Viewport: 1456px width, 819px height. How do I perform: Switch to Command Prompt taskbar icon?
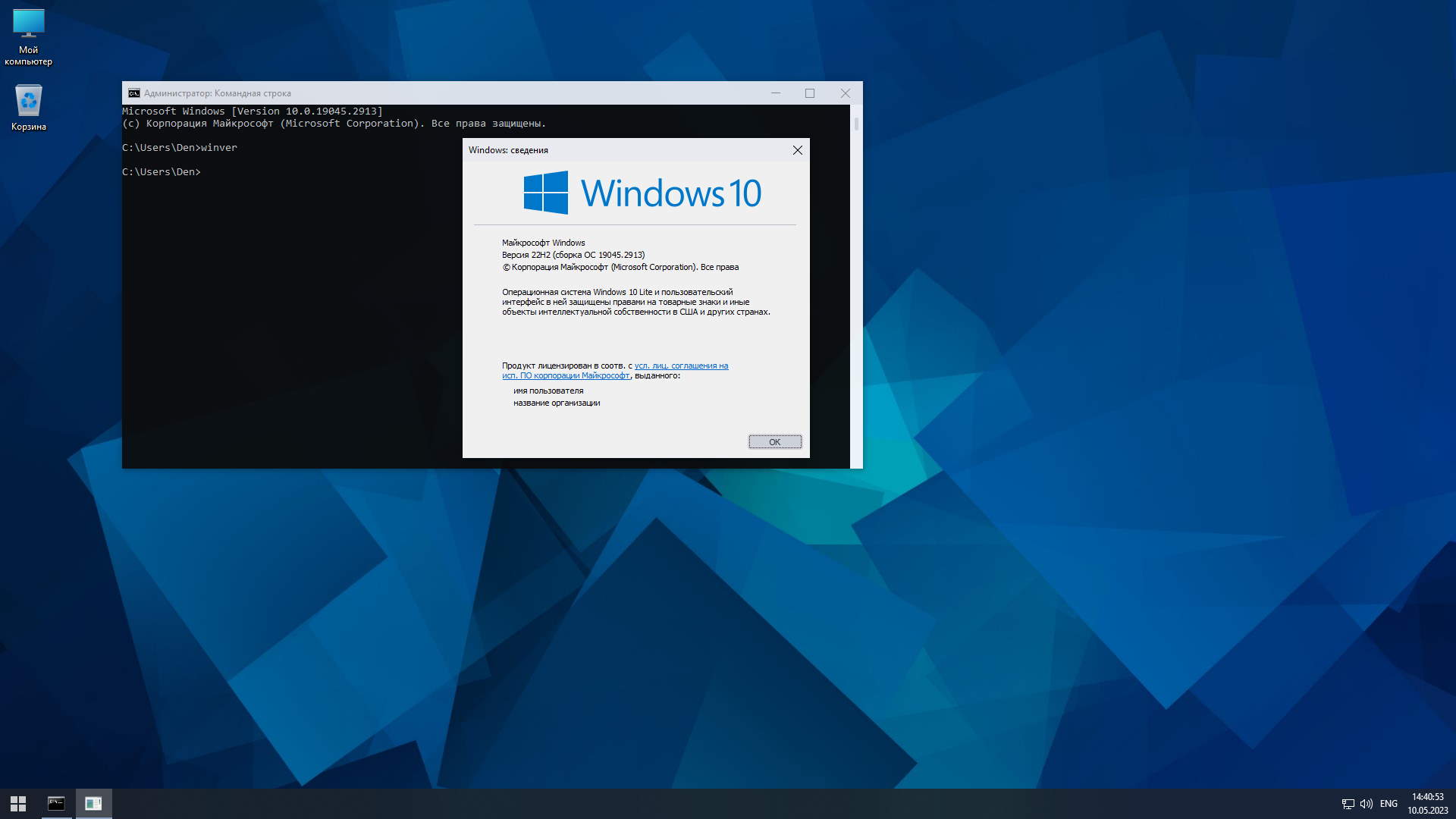[x=56, y=803]
